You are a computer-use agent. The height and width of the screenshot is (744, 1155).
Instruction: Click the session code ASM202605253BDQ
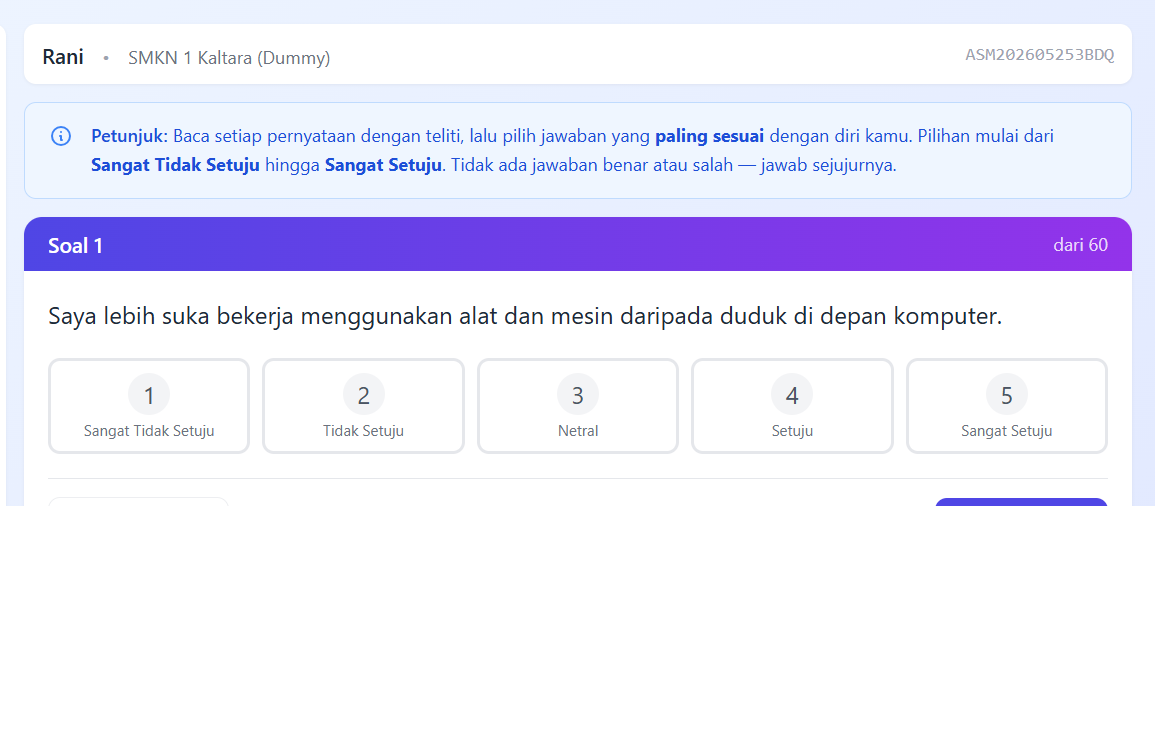[x=1039, y=55]
